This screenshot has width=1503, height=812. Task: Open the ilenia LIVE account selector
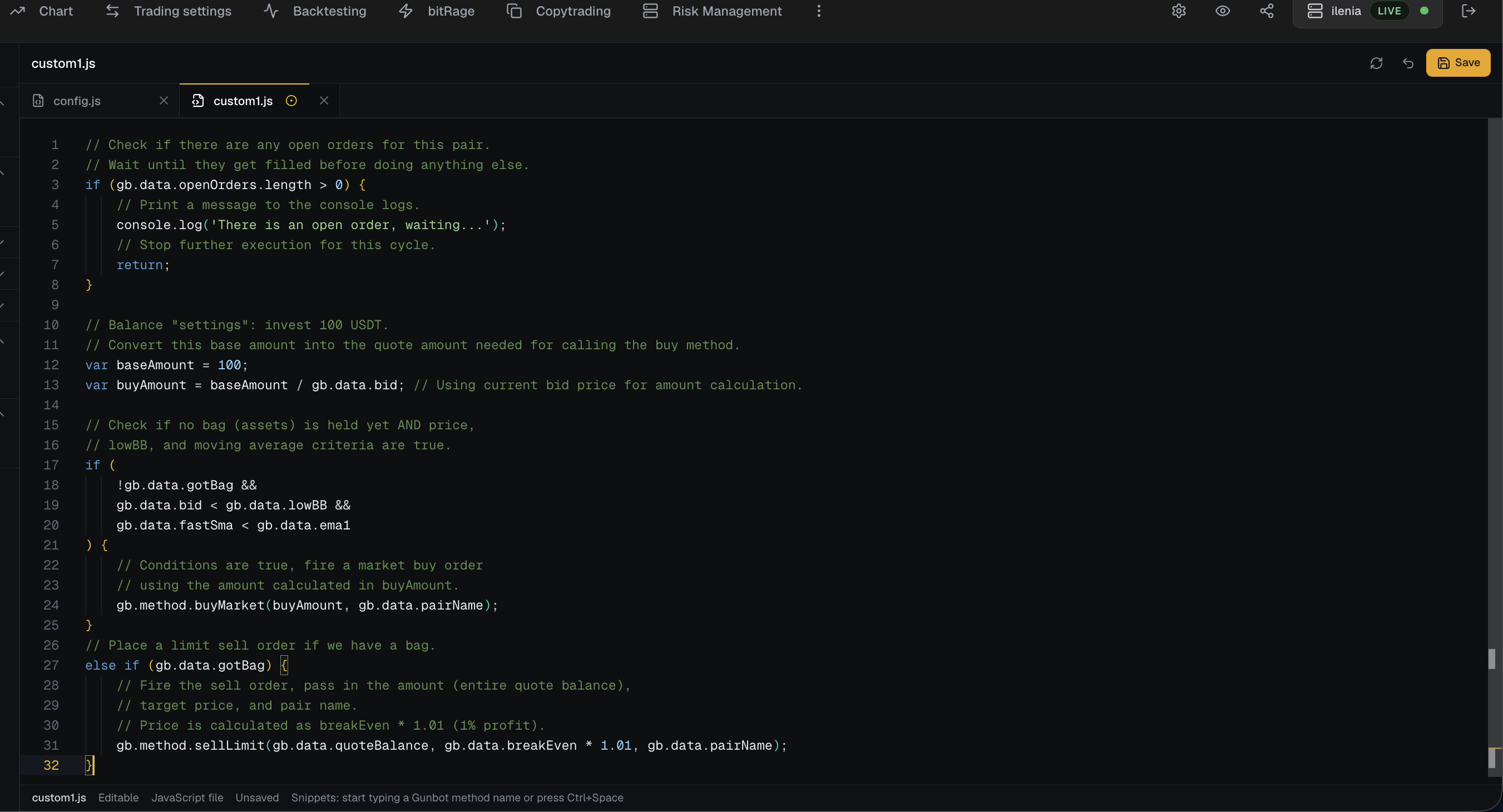point(1368,12)
